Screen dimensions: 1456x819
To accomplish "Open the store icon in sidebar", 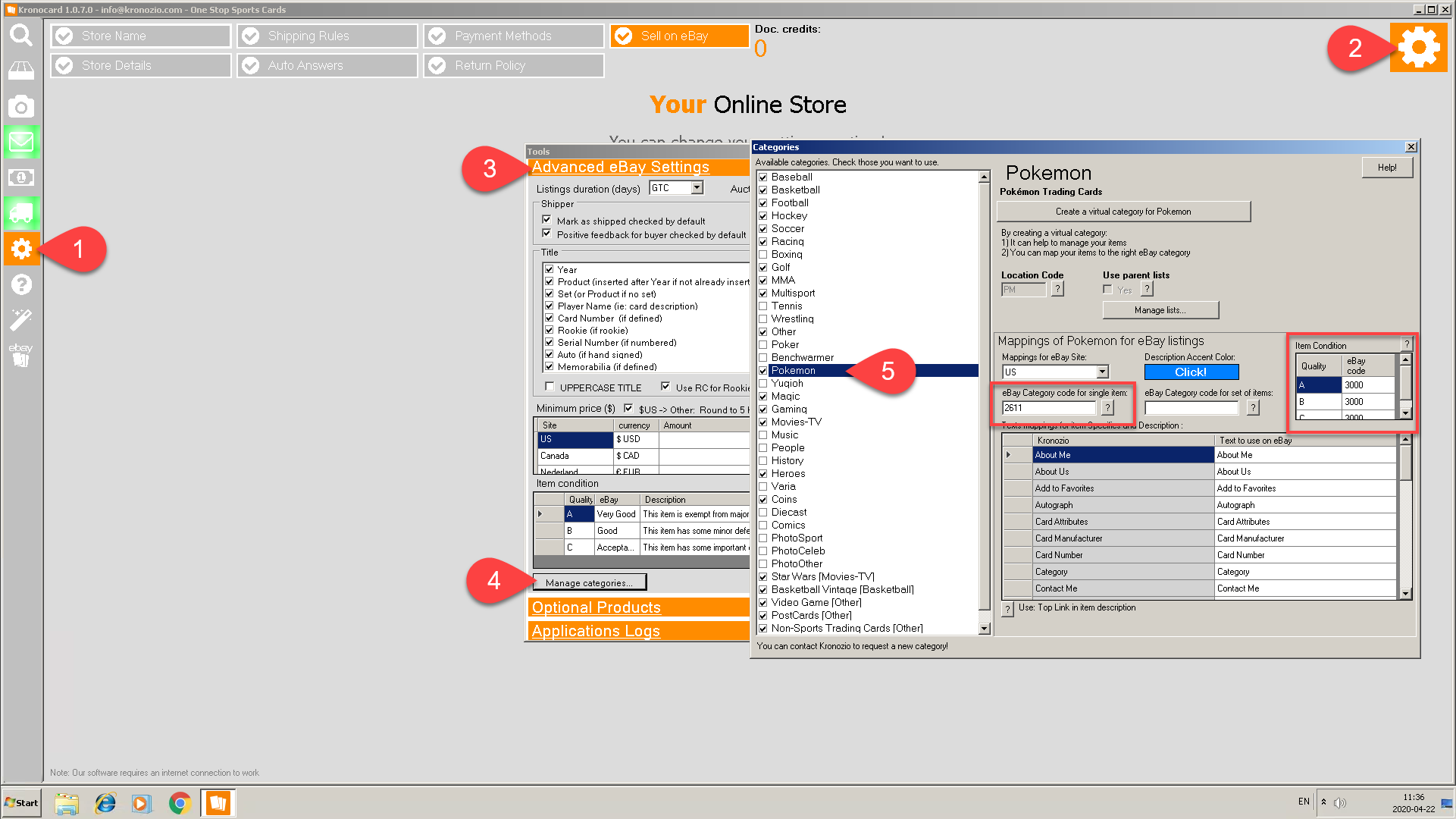I will (x=21, y=71).
